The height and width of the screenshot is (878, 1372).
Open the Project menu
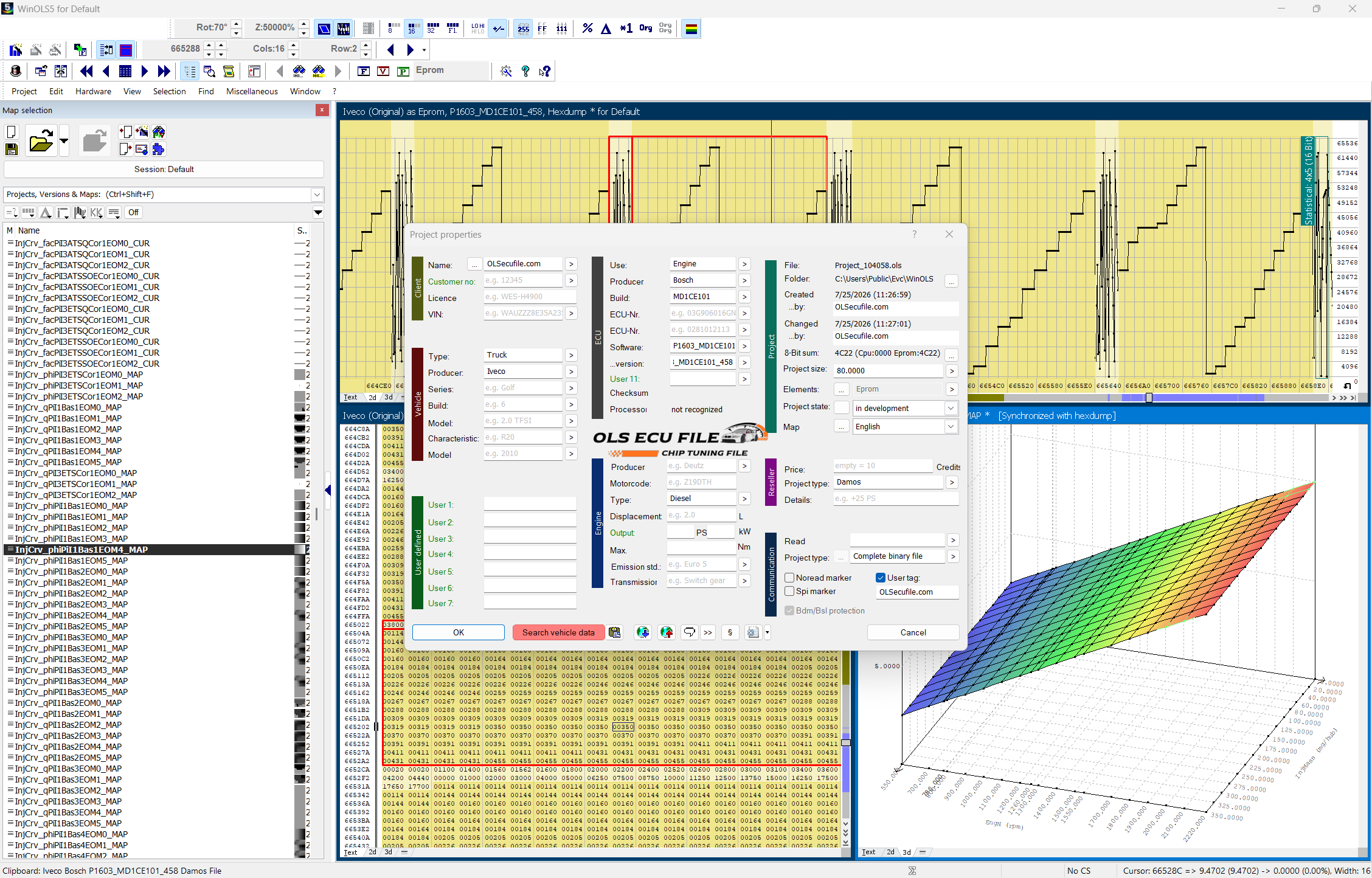tap(24, 91)
